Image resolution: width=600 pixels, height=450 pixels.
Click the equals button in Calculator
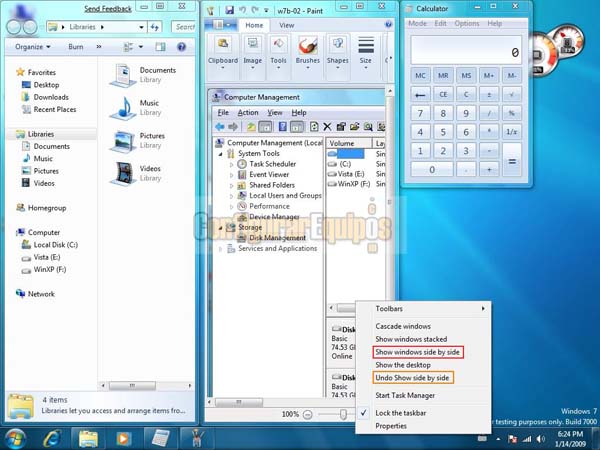click(512, 161)
